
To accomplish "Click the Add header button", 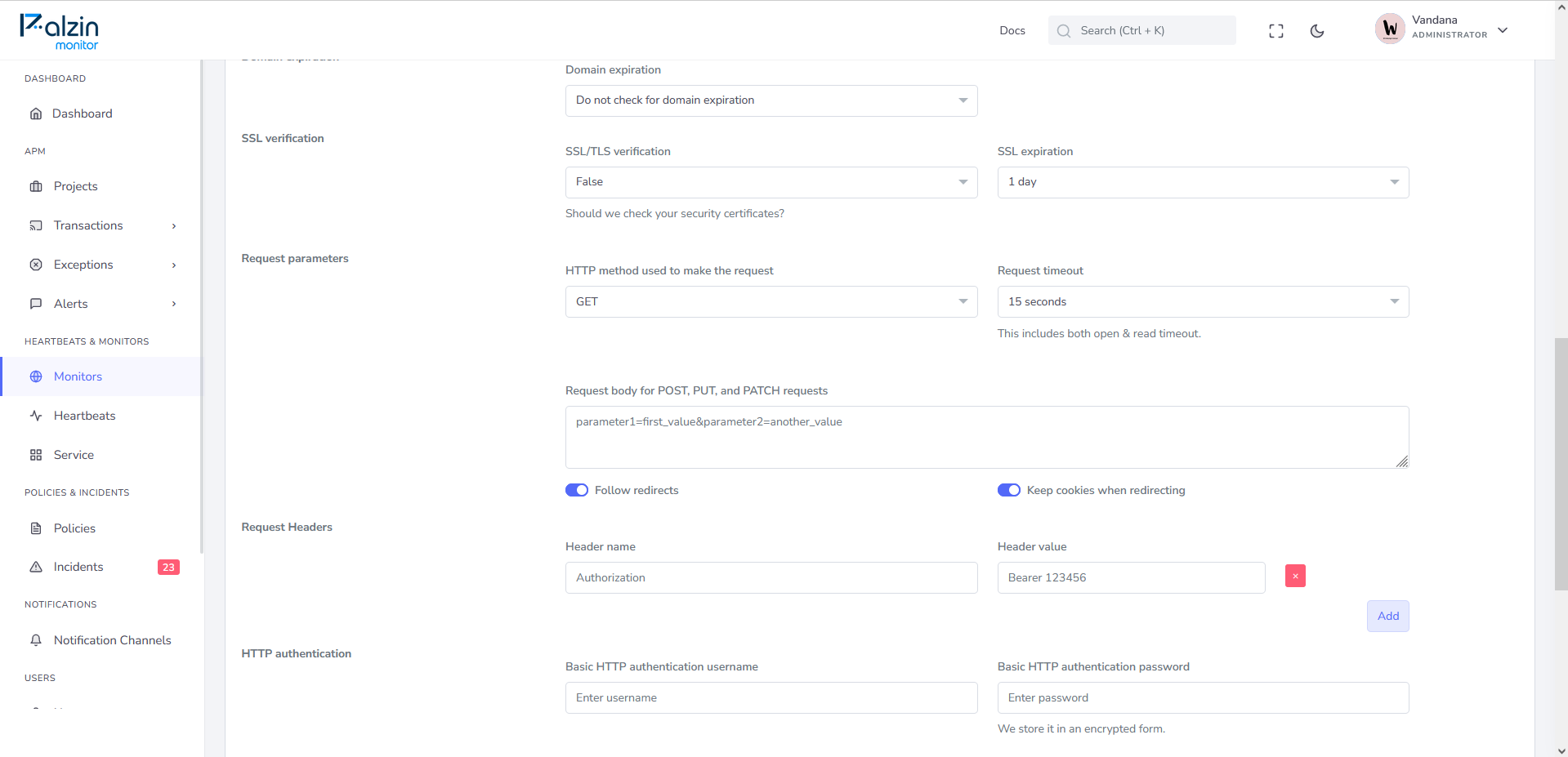I will tap(1387, 616).
